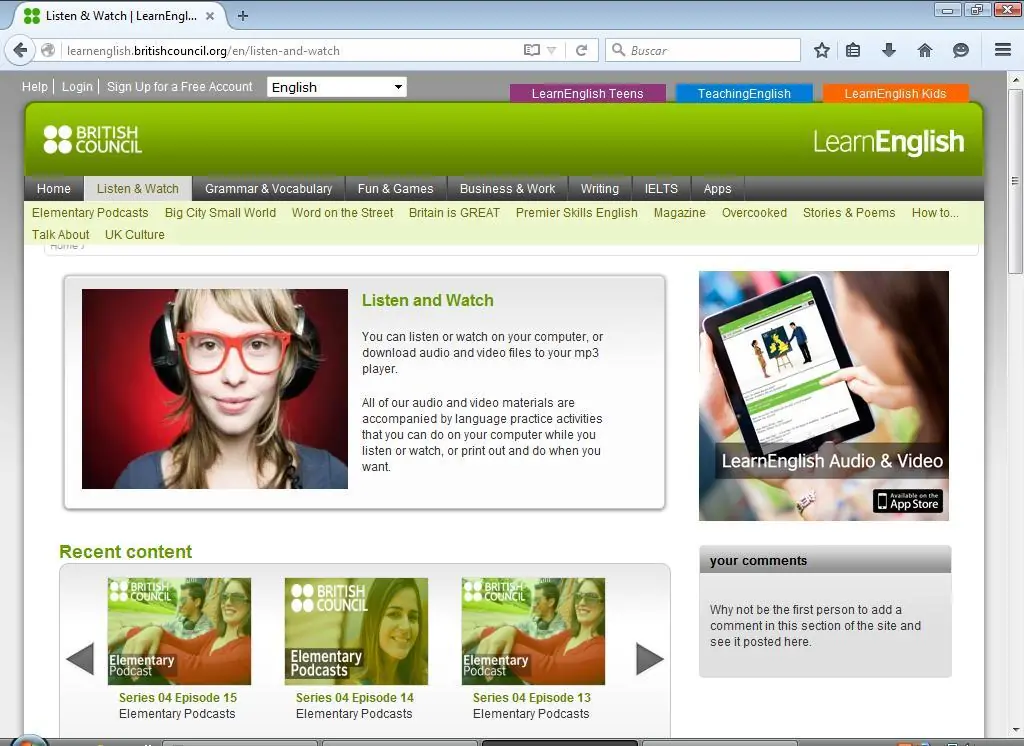
Task: Open Reader View book icon
Action: click(532, 50)
